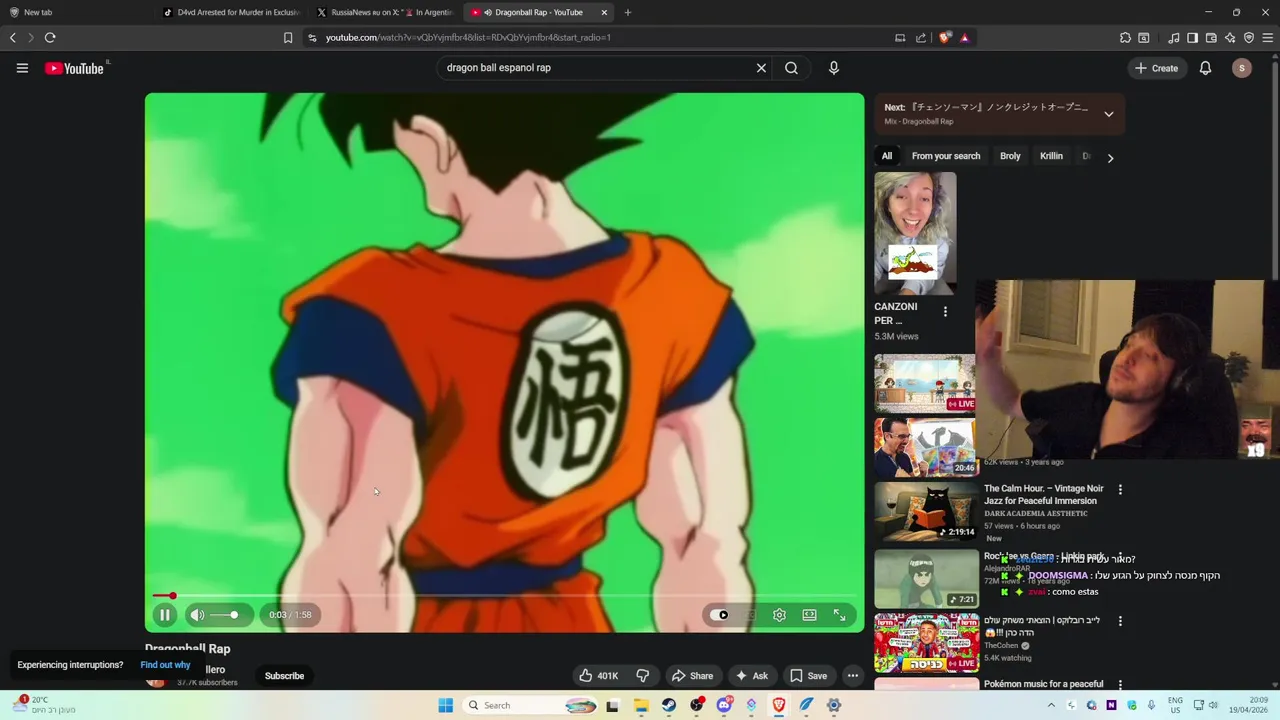This screenshot has height=720, width=1280.
Task: Toggle subtitles in the video player
Action: tap(750, 615)
